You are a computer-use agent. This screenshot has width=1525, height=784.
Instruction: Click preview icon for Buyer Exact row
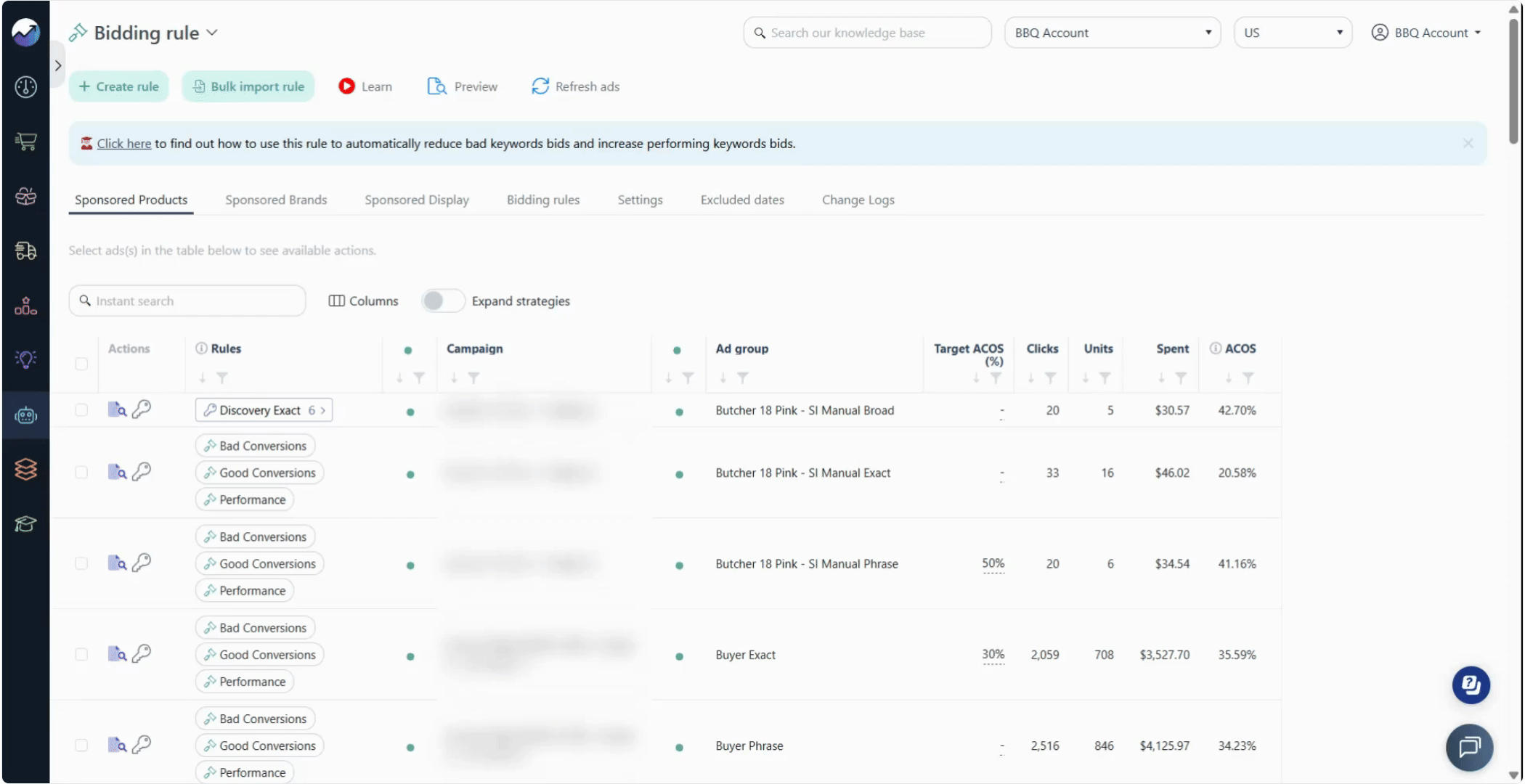[x=118, y=654]
